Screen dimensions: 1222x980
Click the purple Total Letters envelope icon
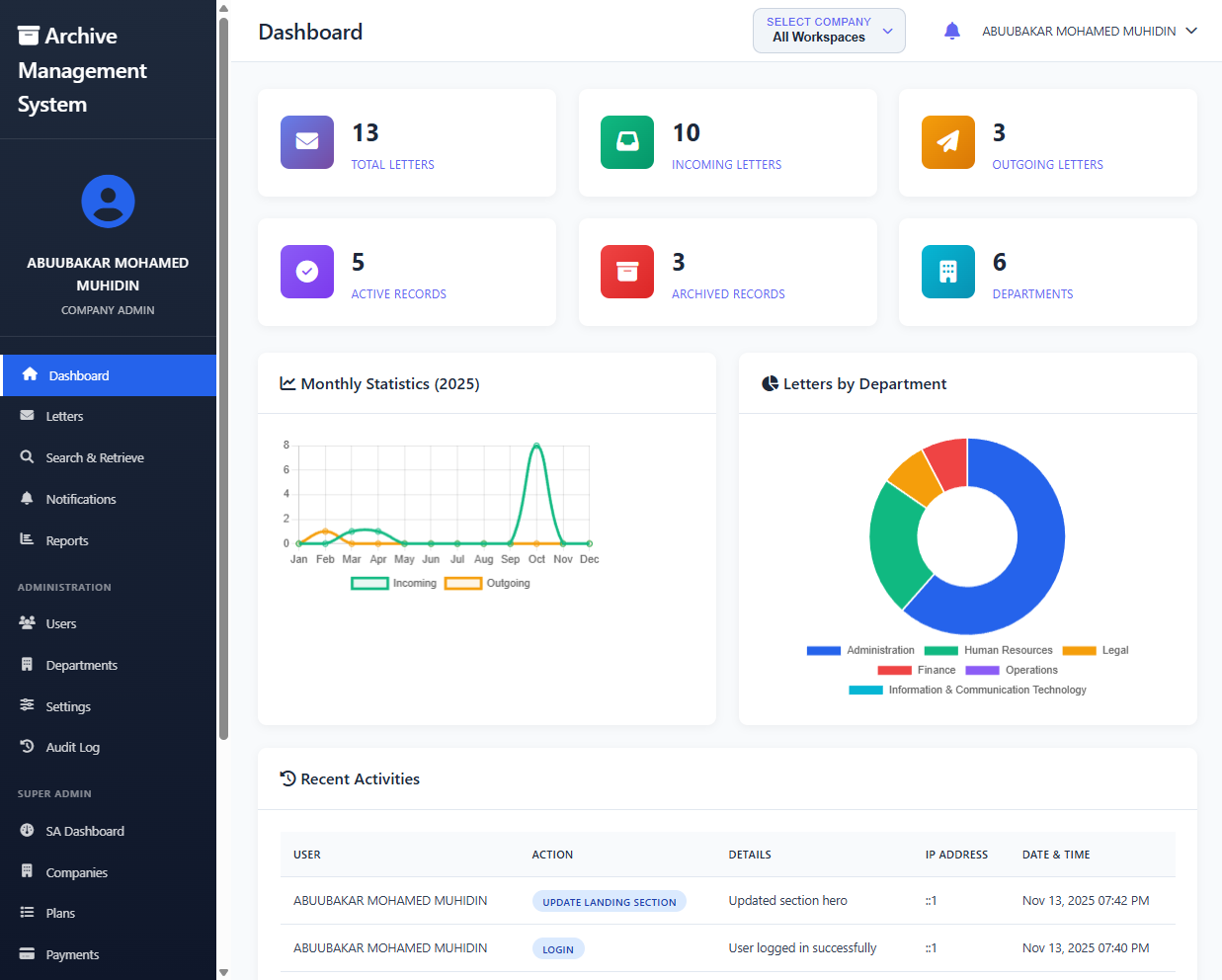(x=307, y=142)
